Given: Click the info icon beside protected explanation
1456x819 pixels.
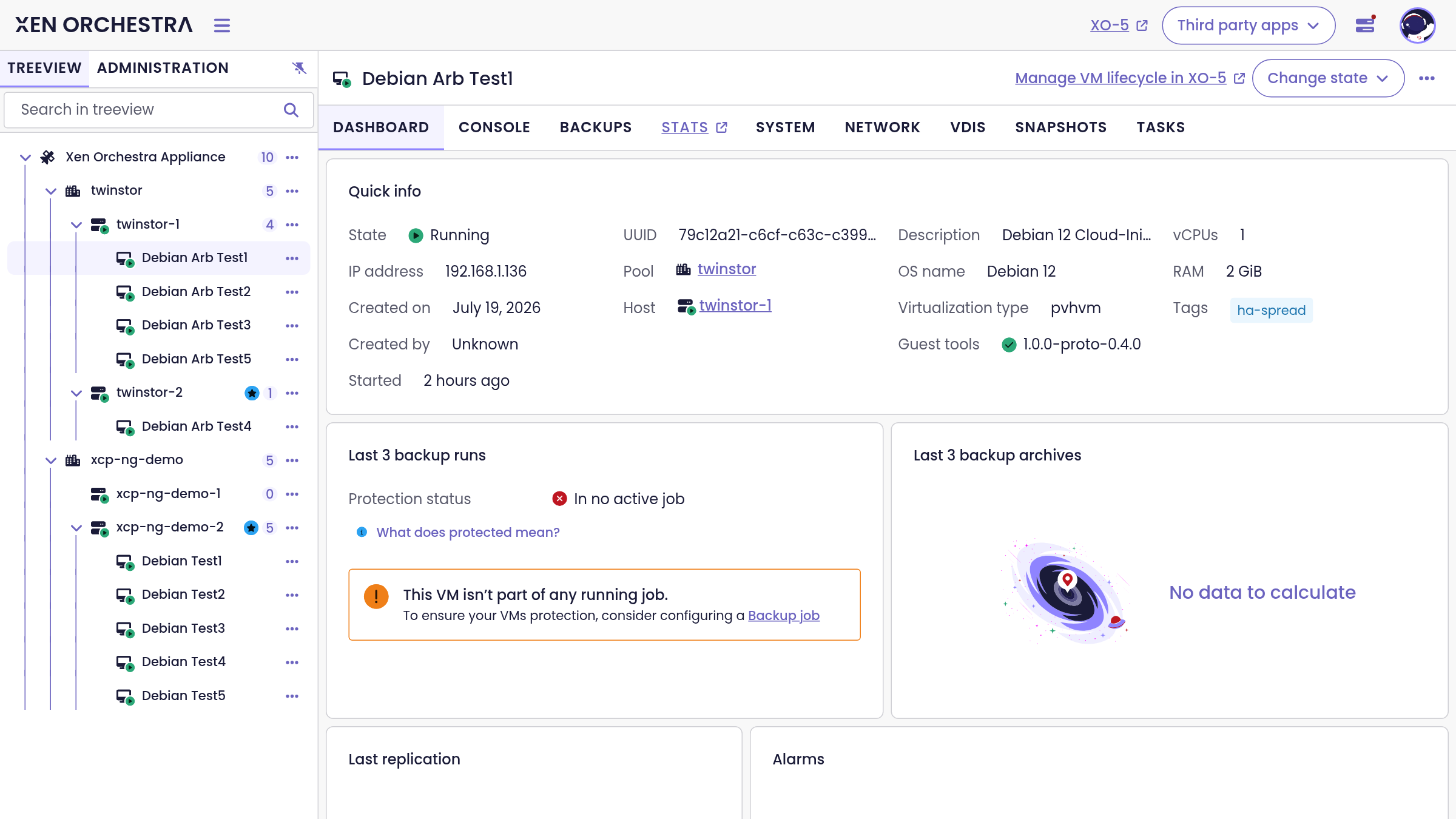Looking at the screenshot, I should point(362,532).
